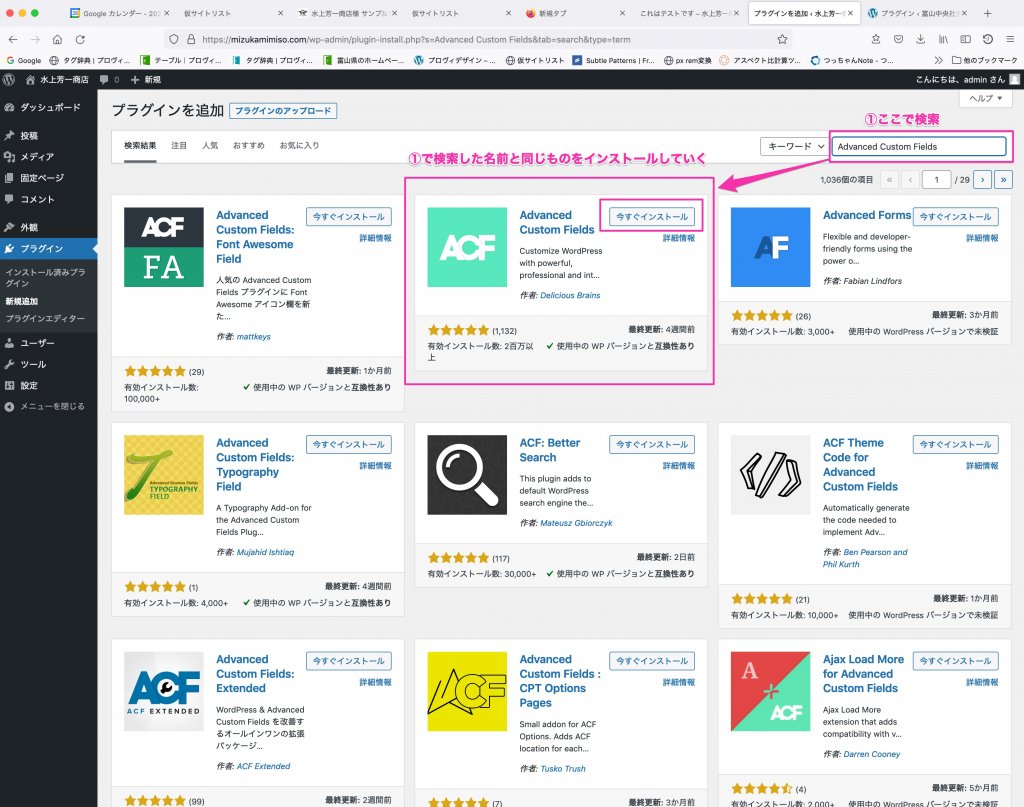The height and width of the screenshot is (807, 1024).
Task: Install Advanced Custom Fields by Delicious Brains
Action: coord(651,216)
